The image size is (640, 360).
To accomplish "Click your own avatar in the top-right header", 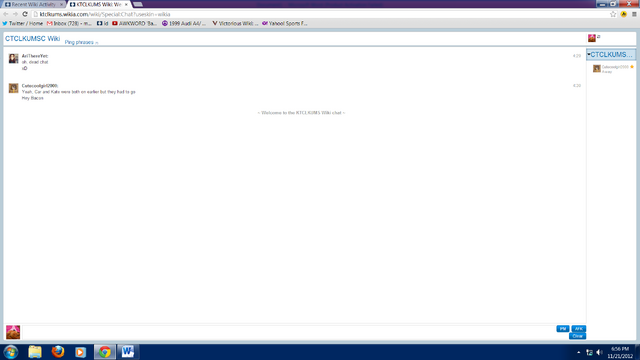I will [592, 38].
